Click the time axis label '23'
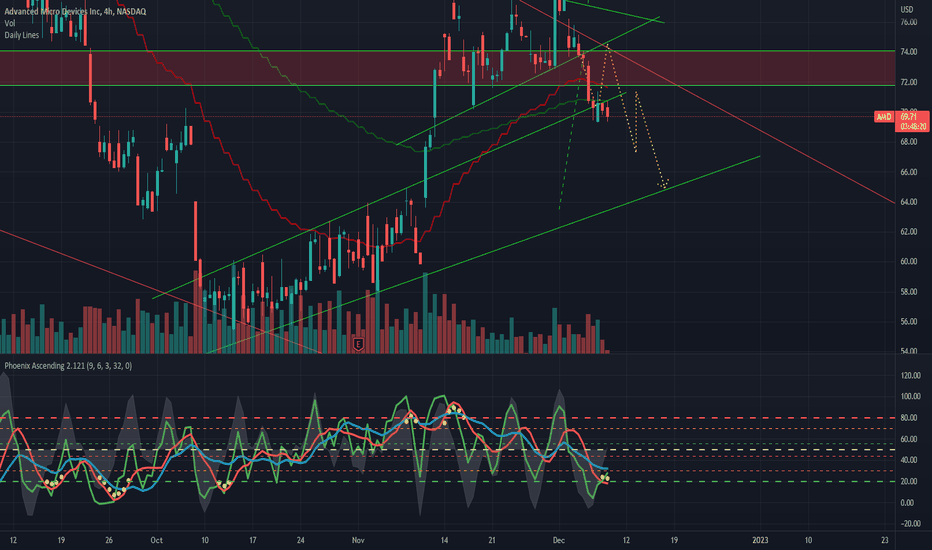 [884, 540]
